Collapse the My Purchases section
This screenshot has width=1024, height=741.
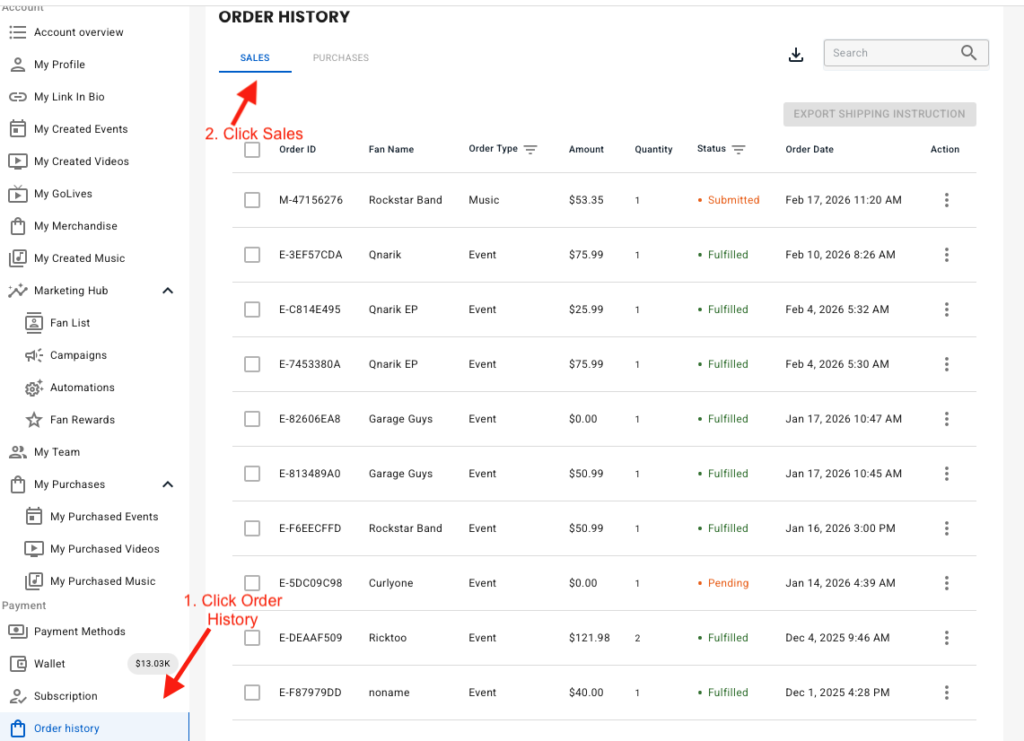(x=168, y=485)
